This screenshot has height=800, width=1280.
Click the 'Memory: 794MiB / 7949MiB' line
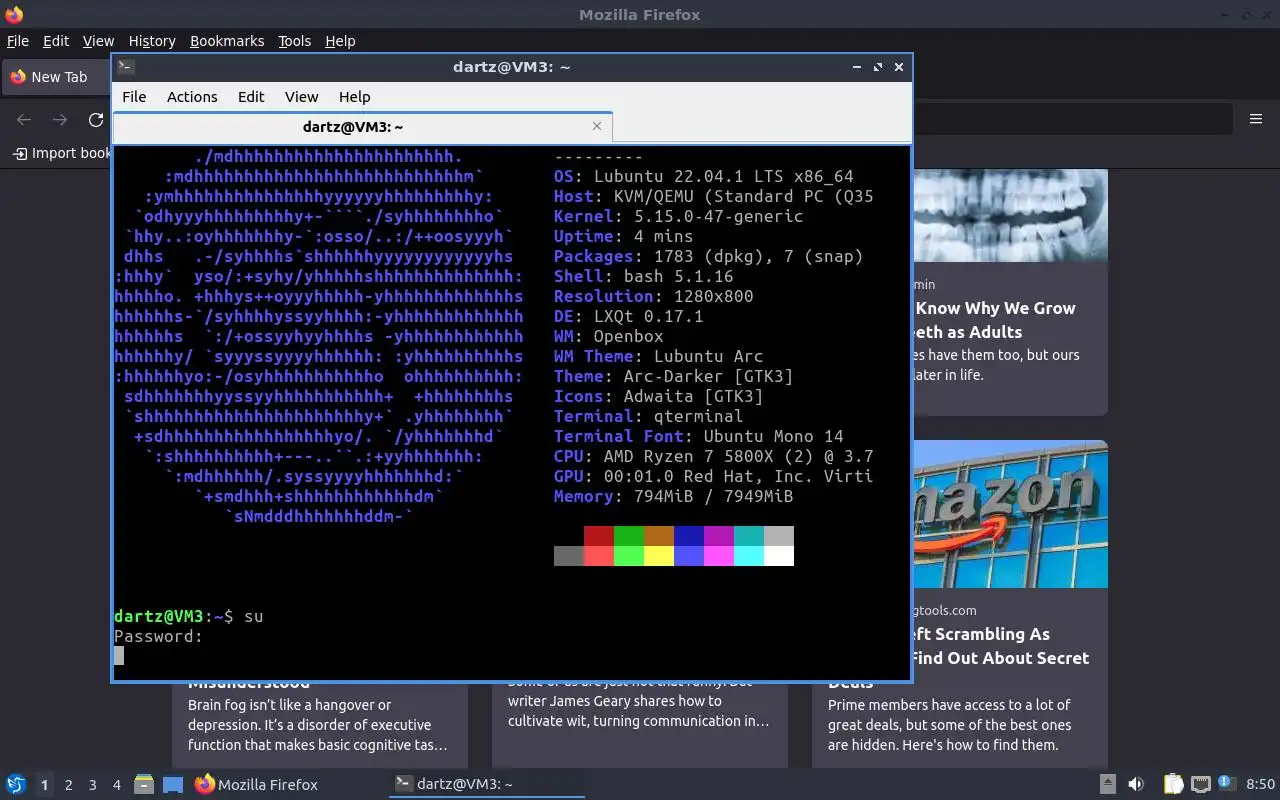point(674,496)
